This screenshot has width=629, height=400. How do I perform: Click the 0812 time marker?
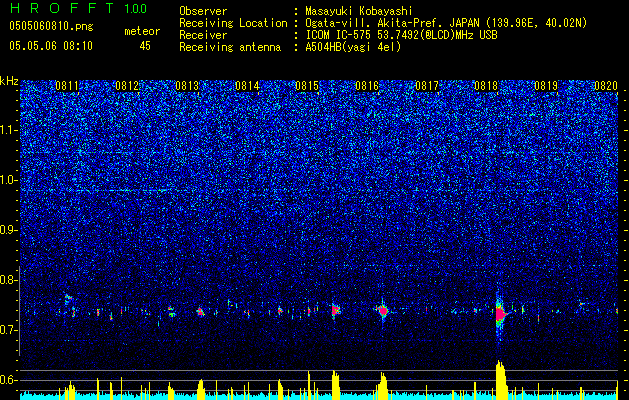pyautogui.click(x=127, y=86)
